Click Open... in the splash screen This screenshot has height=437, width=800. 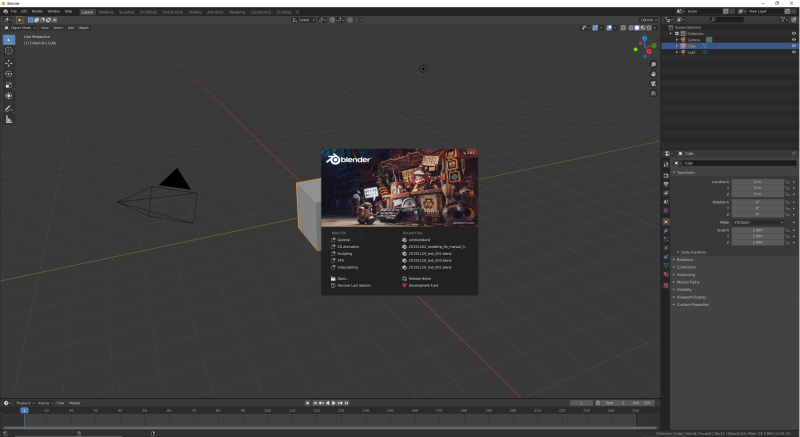click(x=340, y=278)
